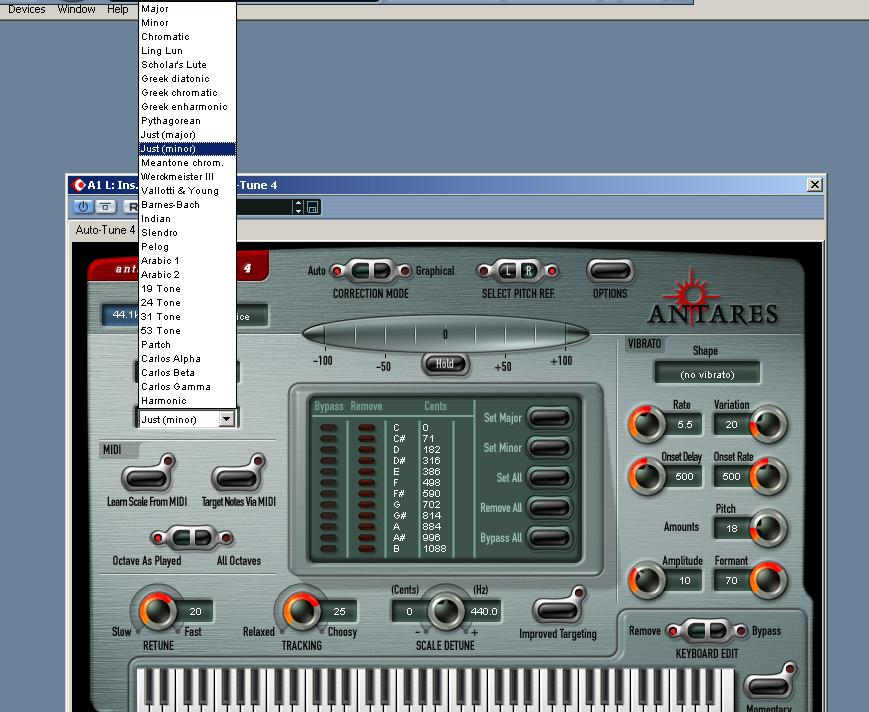Click the Options button
Screen dimensions: 869x712
coord(610,271)
